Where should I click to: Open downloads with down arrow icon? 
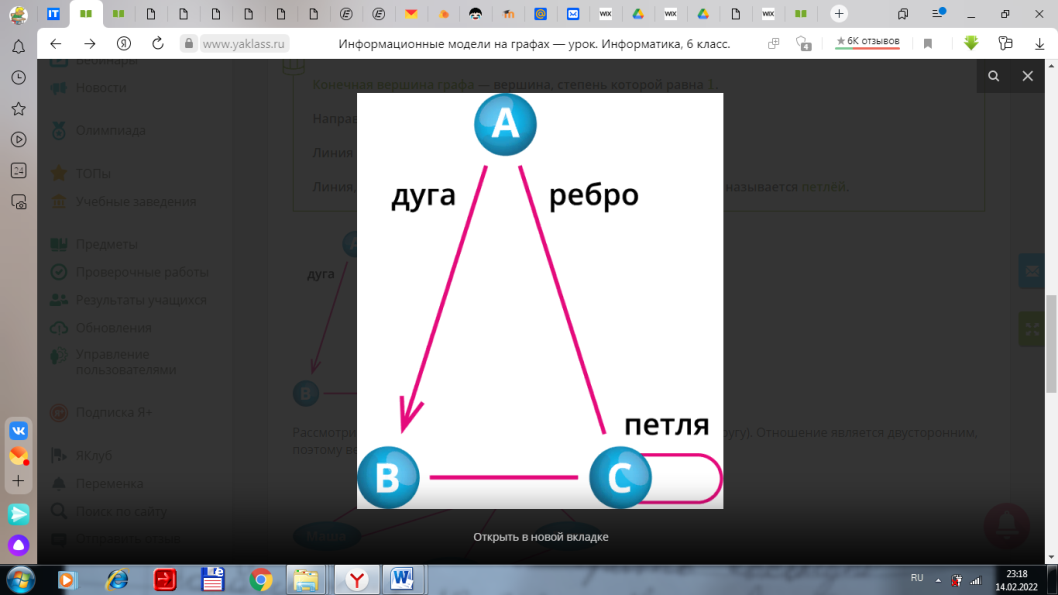1039,43
